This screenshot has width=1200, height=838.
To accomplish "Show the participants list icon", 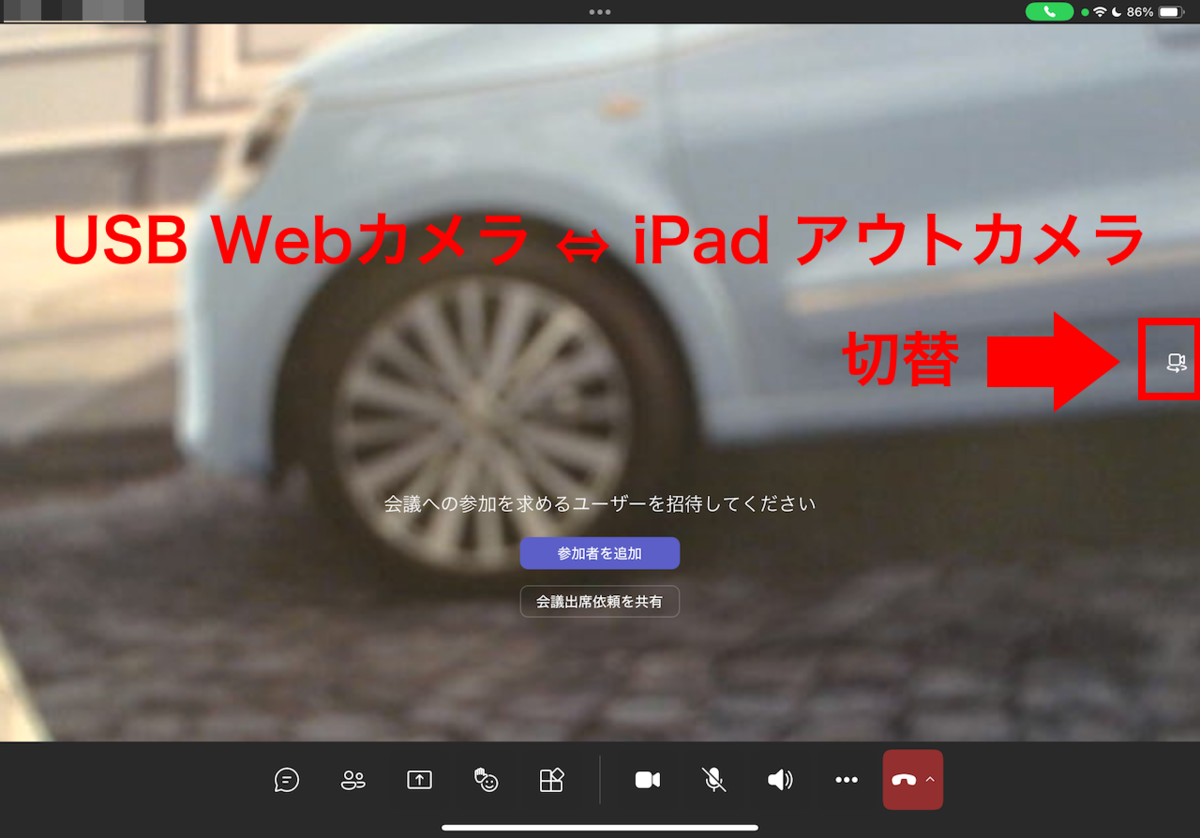I will (x=353, y=780).
